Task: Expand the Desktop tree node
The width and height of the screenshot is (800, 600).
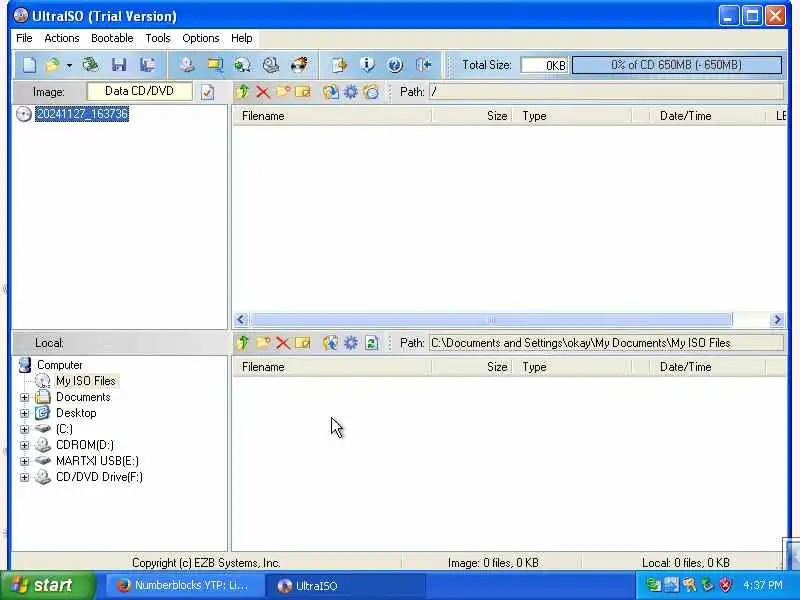Action: (x=24, y=413)
